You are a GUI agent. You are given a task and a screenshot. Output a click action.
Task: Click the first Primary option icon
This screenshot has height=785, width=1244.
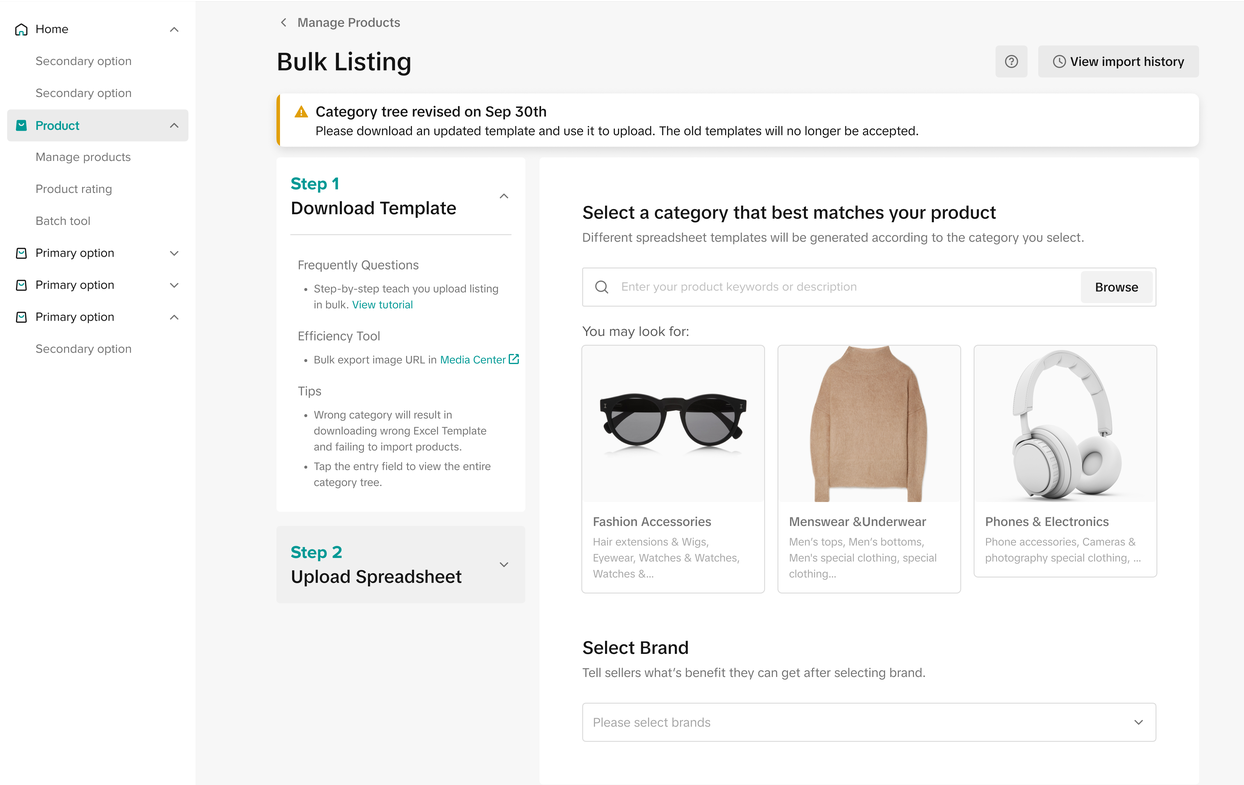pos(21,254)
